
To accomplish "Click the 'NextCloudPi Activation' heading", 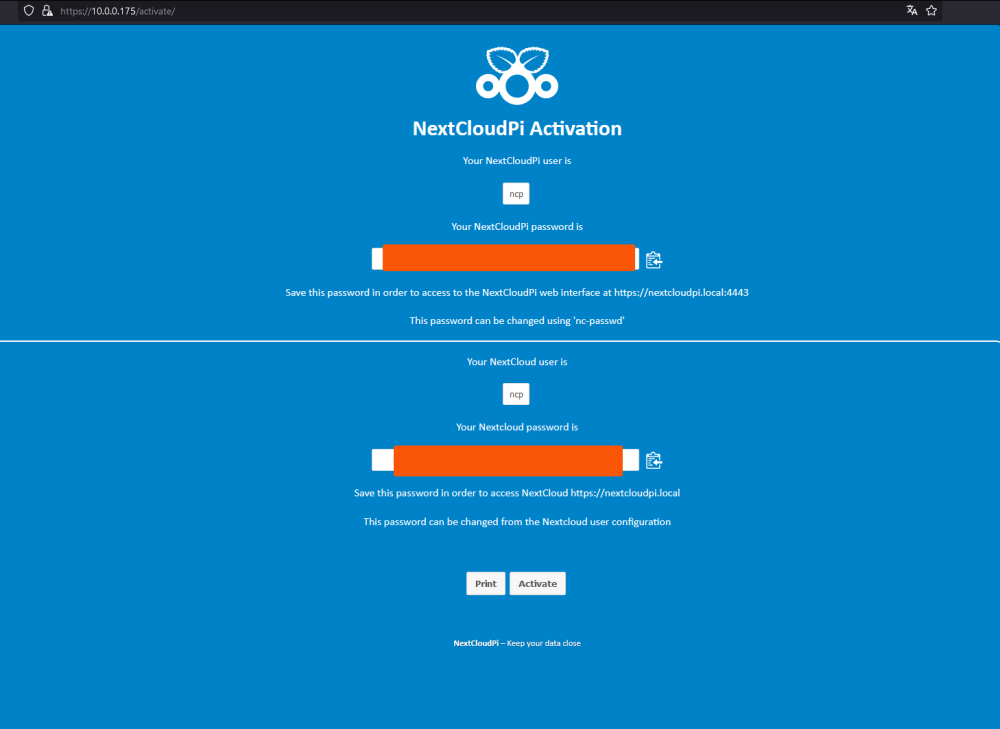I will click(517, 128).
